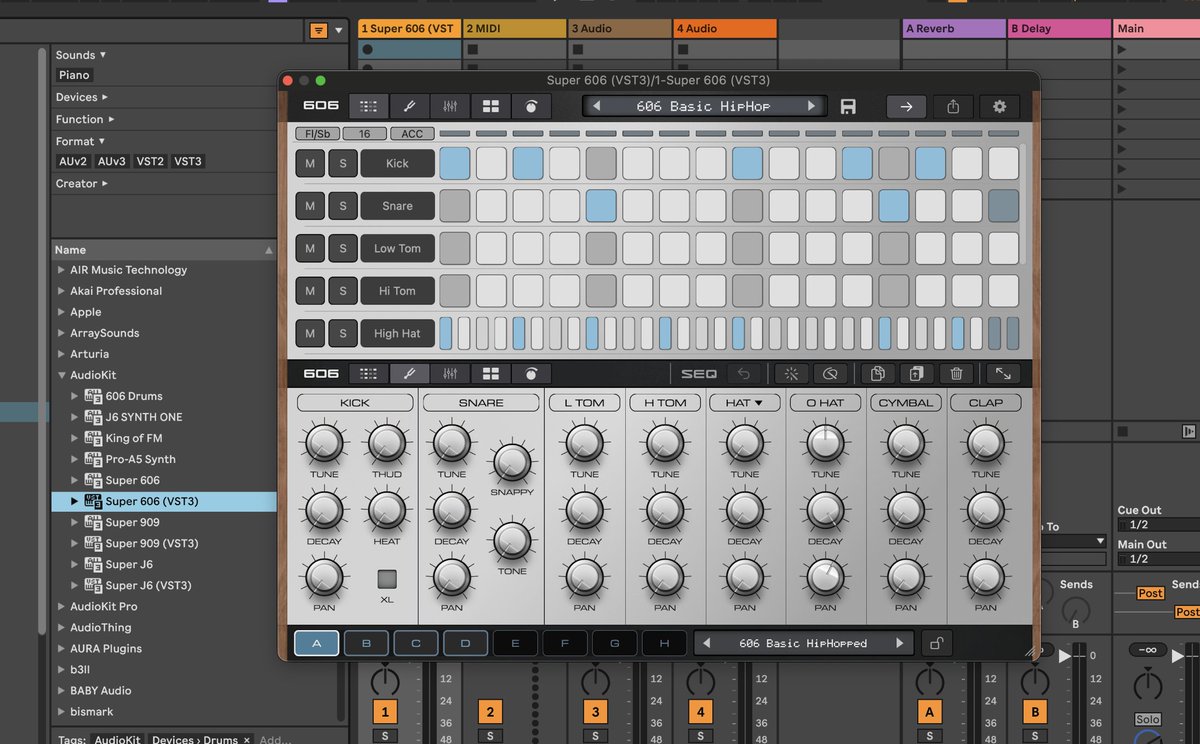Click the share icon in the plugin header
1200x744 pixels.
point(953,106)
